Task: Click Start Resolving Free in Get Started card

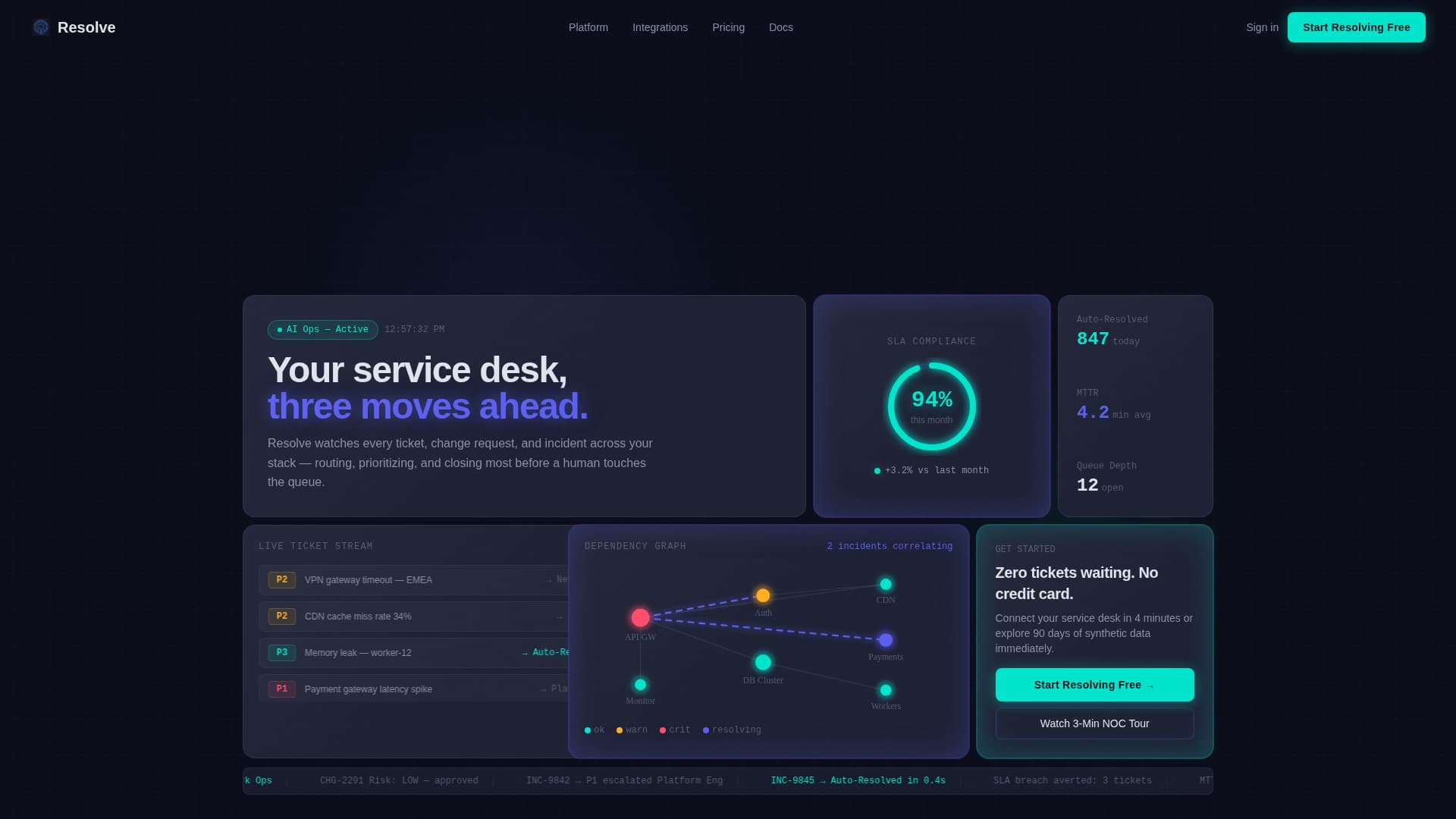Action: 1094,685
